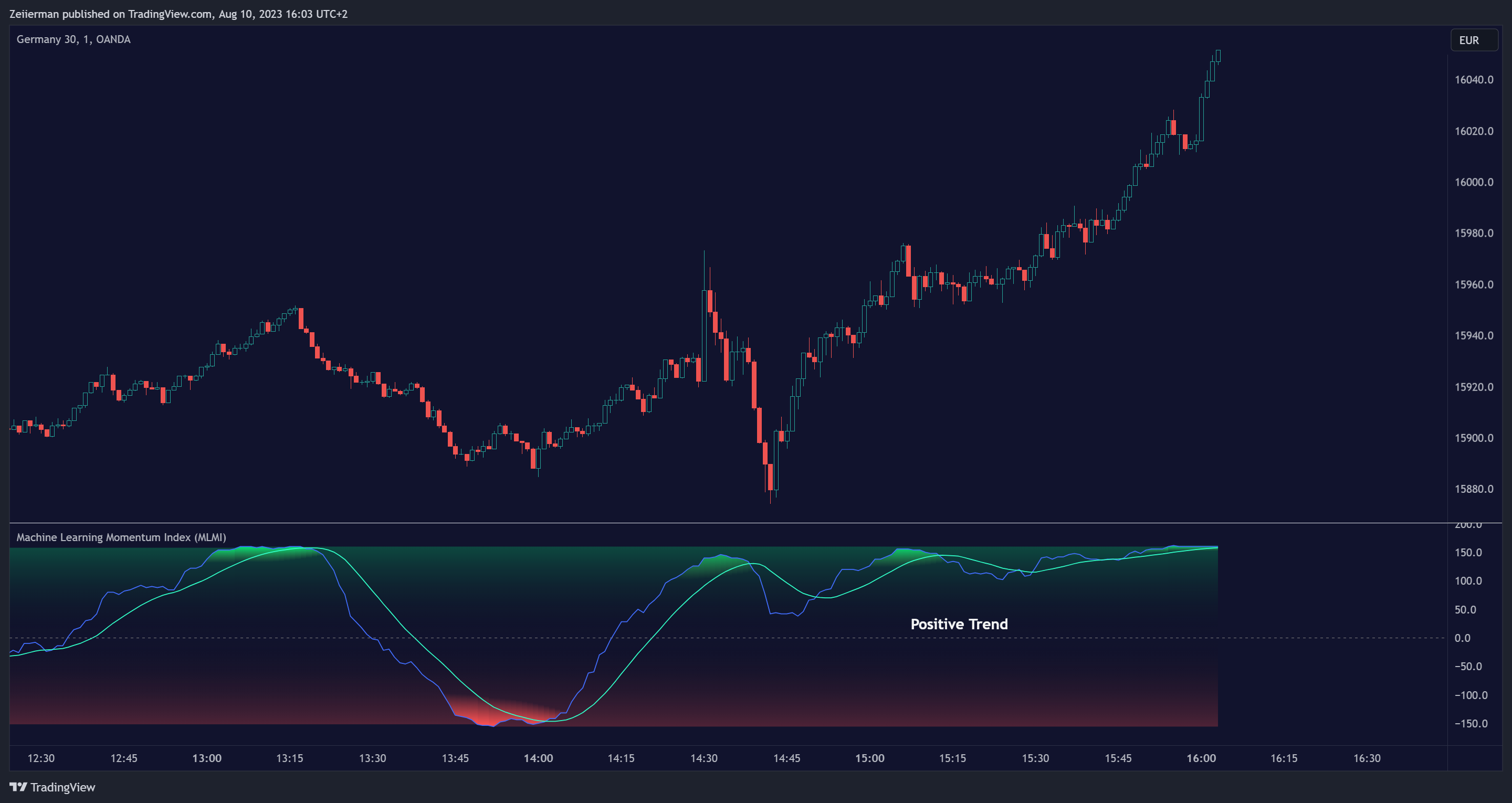
Task: Click the 16040.0 price axis label
Action: pos(1474,80)
